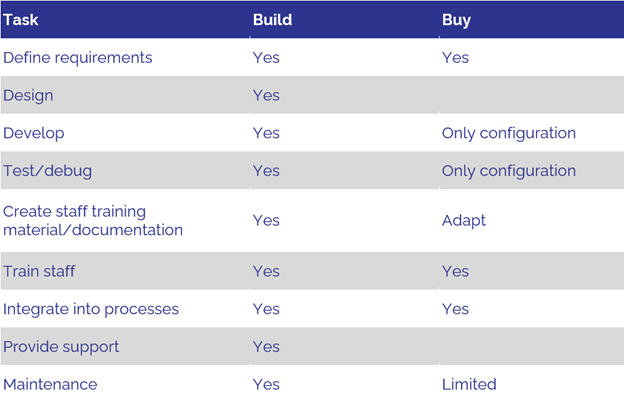This screenshot has width=624, height=404.
Task: Click Only configuration in Develop row
Action: 509,133
